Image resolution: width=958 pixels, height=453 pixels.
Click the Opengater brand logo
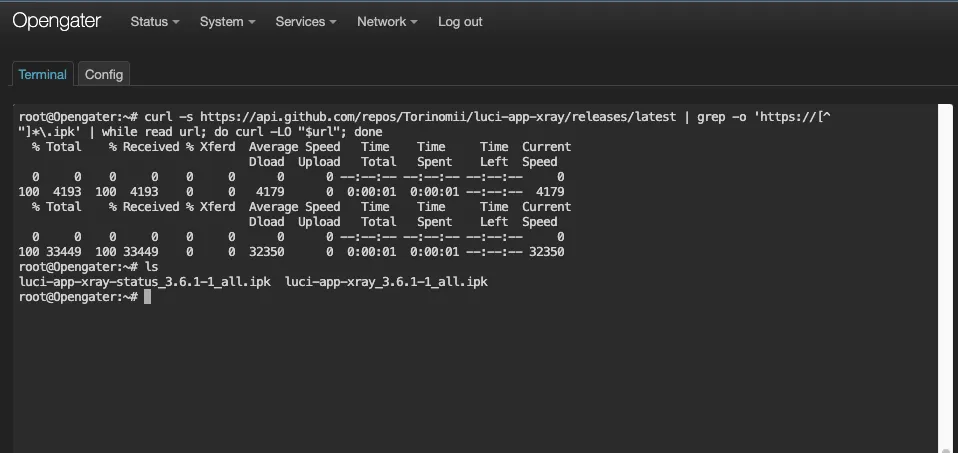[56, 21]
